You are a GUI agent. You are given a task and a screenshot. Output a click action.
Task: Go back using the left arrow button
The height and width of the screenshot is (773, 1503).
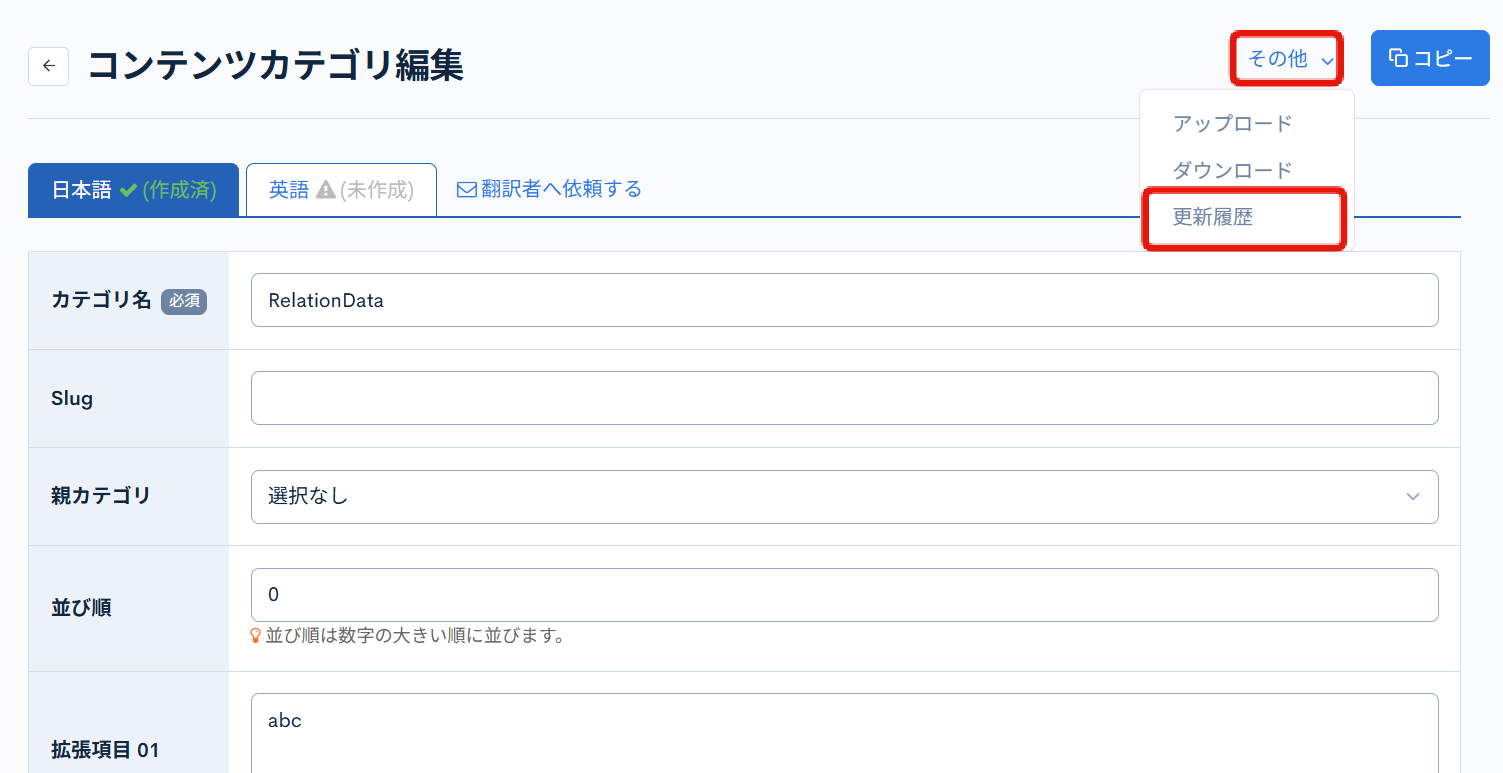click(x=48, y=66)
